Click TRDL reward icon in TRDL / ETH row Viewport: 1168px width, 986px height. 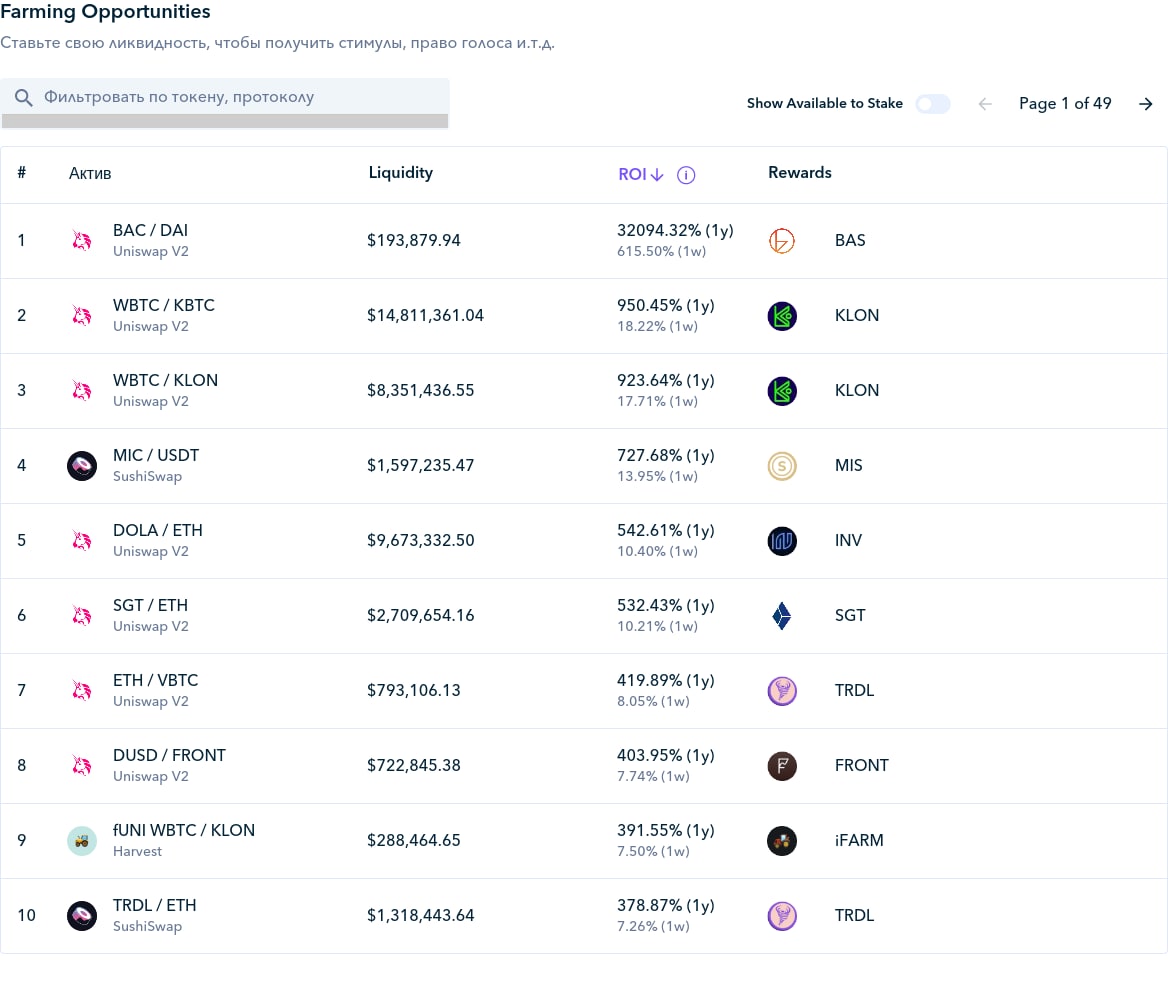click(782, 916)
